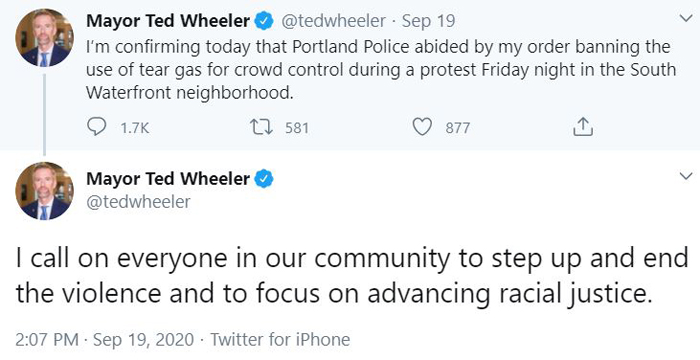
Task: Expand bottom tweet's chevron menu
Action: click(686, 176)
